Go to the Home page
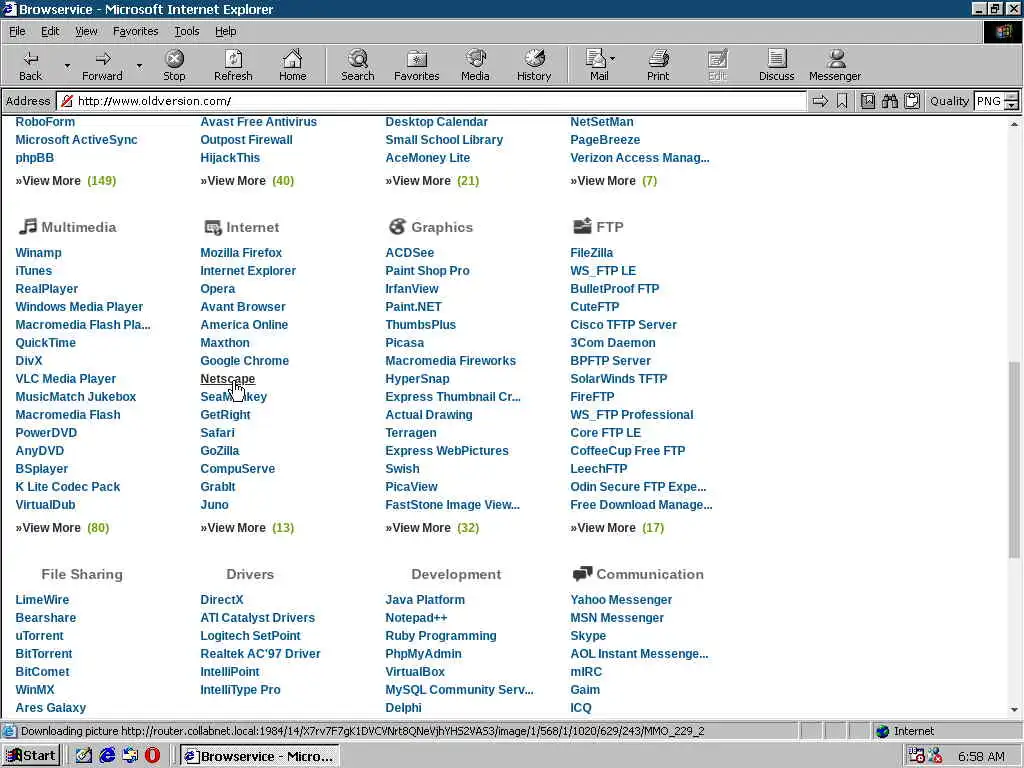The image size is (1024, 768). point(292,65)
